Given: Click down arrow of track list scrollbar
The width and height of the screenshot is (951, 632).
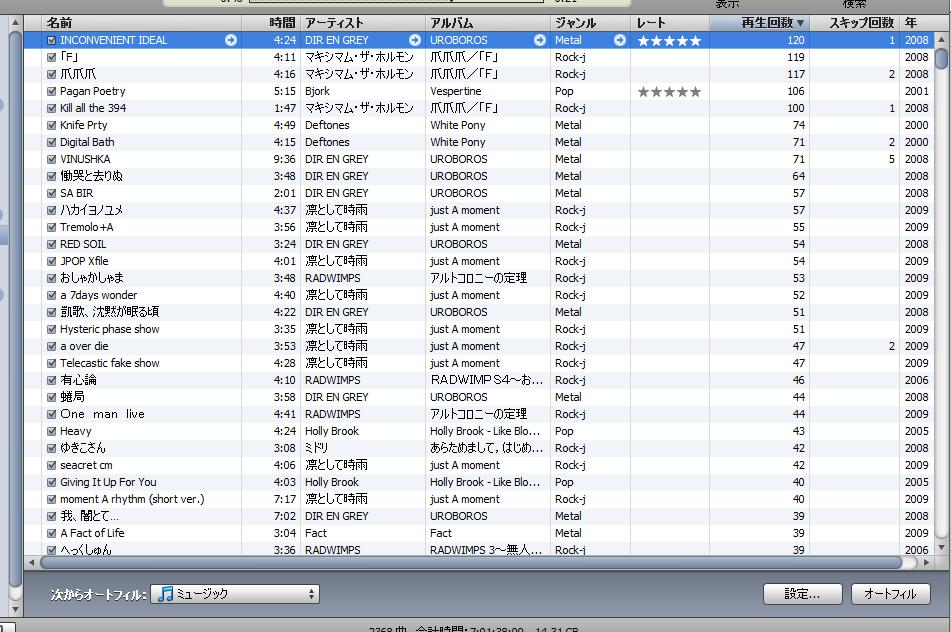Looking at the screenshot, I should [941, 548].
